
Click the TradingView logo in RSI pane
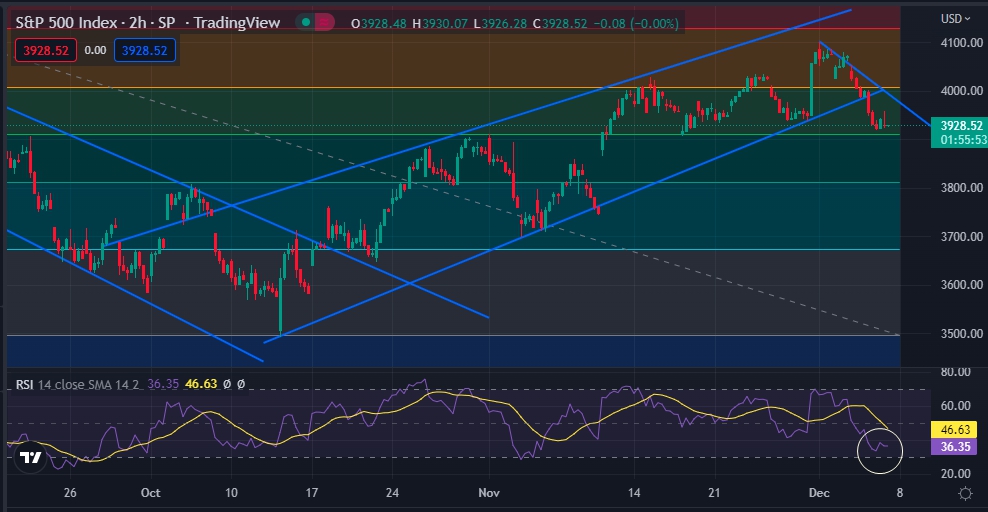tap(30, 457)
